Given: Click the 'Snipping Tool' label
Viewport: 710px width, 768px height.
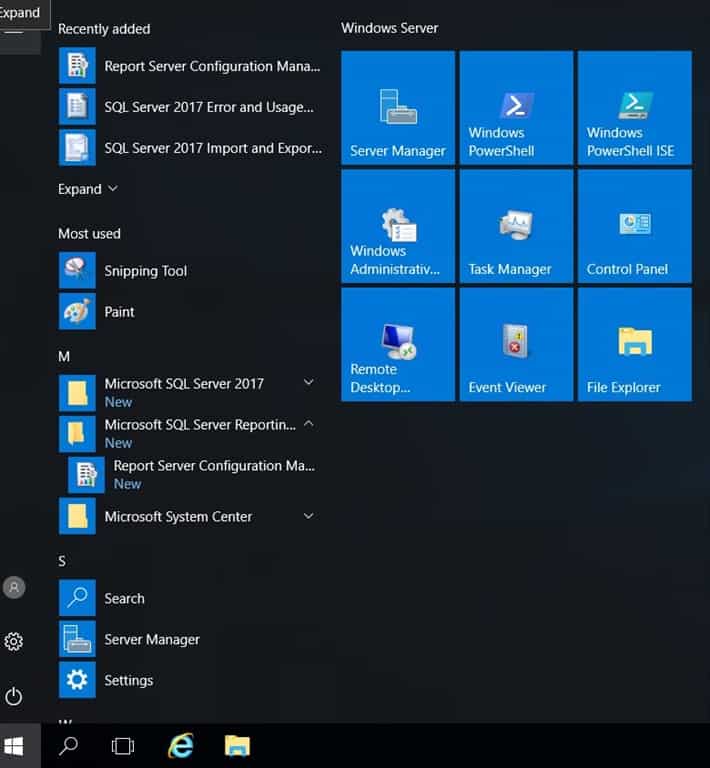Looking at the screenshot, I should coord(145,271).
